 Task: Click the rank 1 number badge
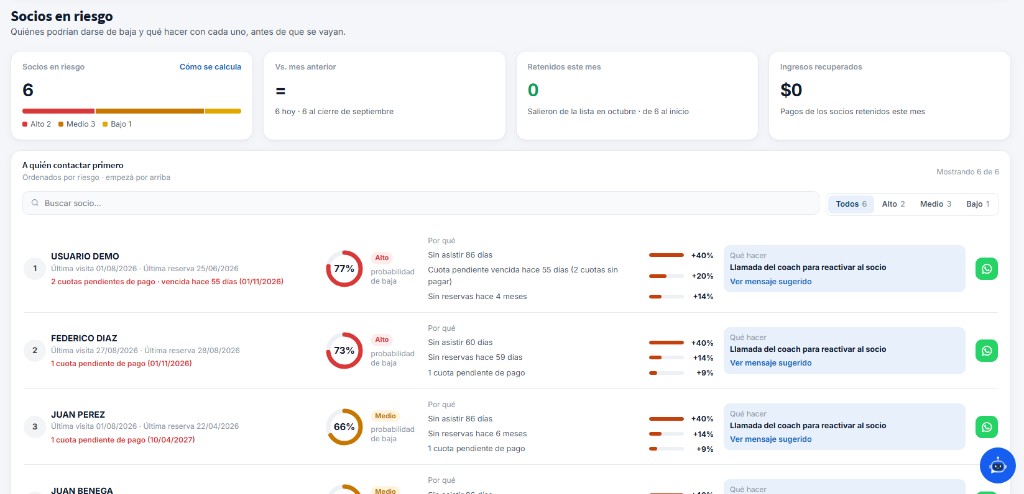pyautogui.click(x=35, y=269)
